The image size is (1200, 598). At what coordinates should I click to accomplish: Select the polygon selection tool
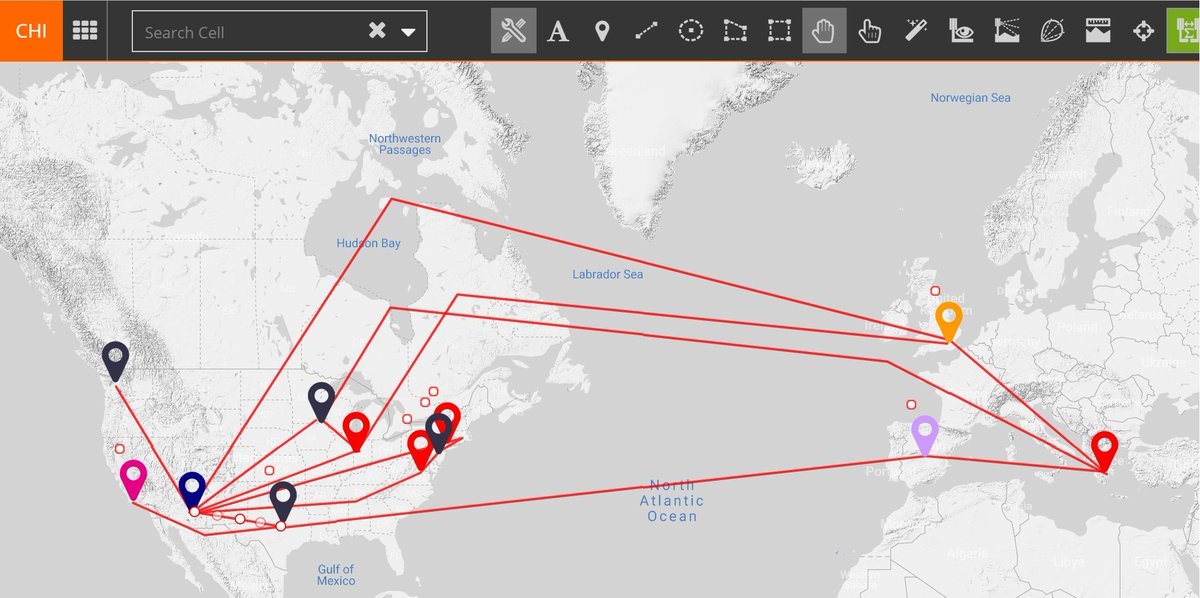pyautogui.click(x=735, y=31)
